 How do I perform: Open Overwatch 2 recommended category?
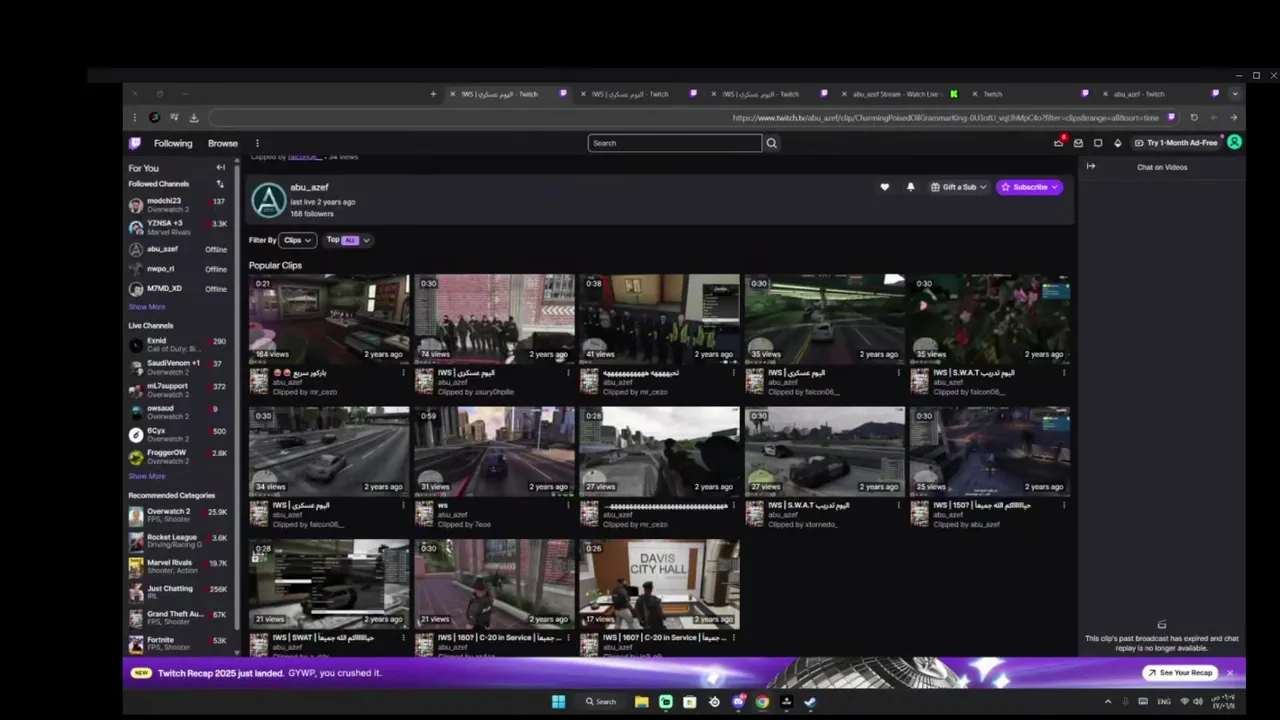[178, 515]
